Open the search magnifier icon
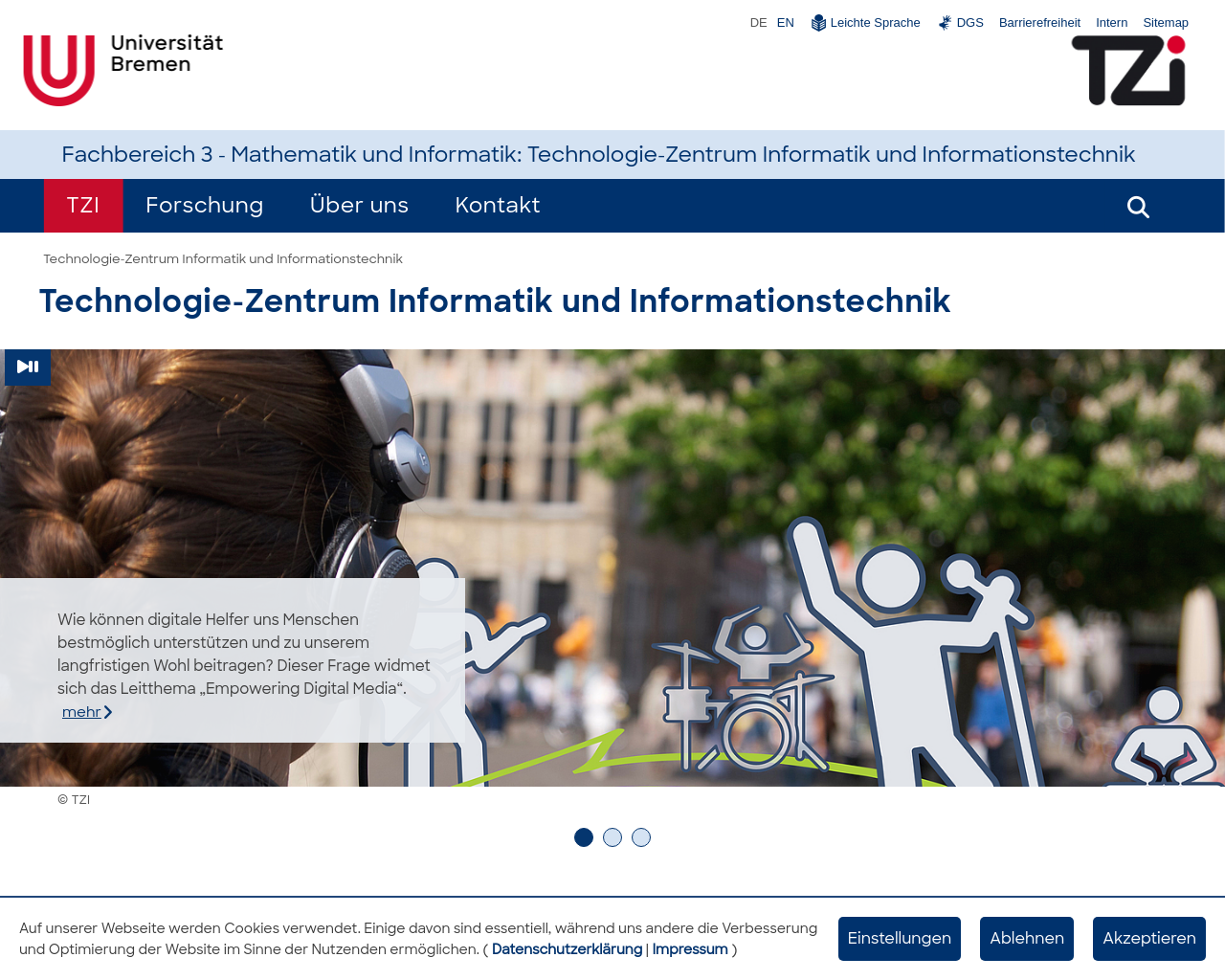The height and width of the screenshot is (980, 1225). 1138,207
